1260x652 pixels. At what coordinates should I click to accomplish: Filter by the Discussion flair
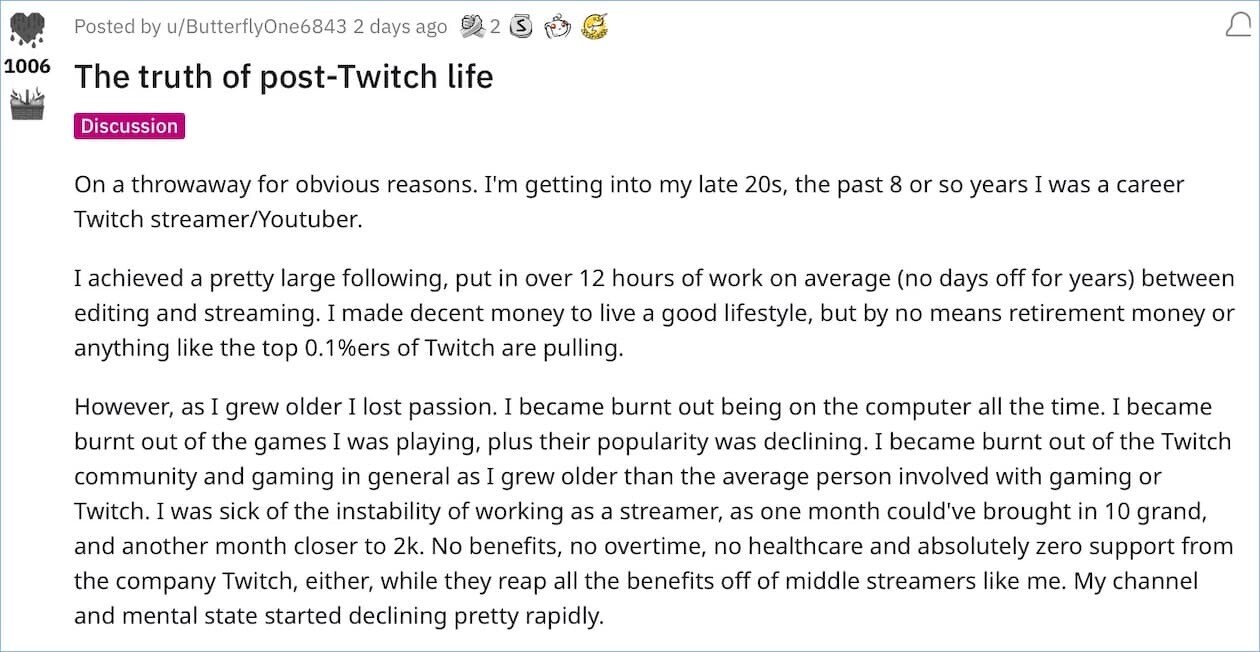[130, 126]
